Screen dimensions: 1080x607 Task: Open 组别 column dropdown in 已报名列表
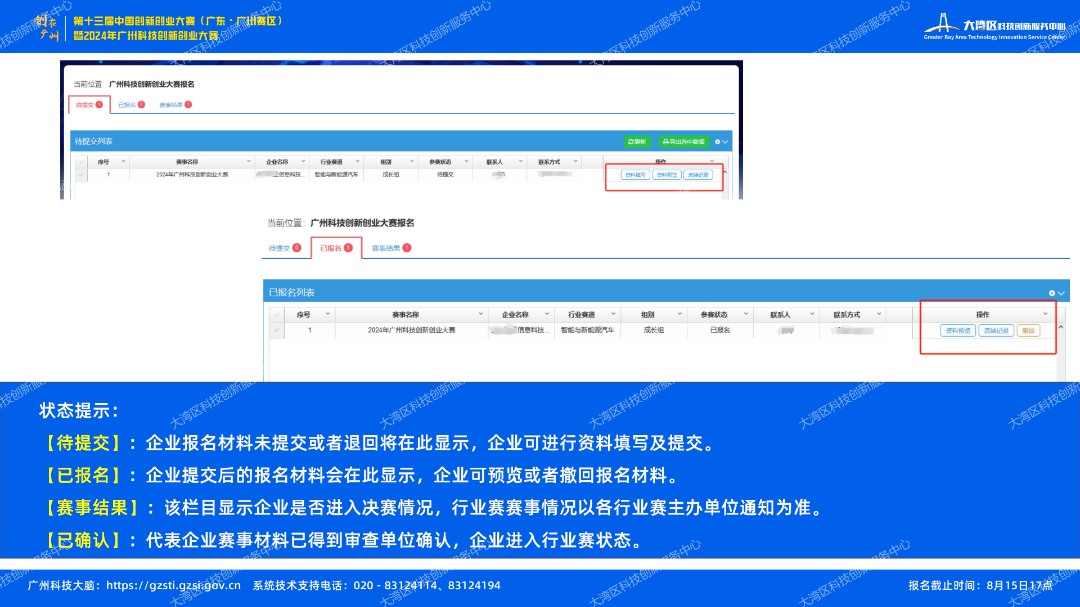679,314
